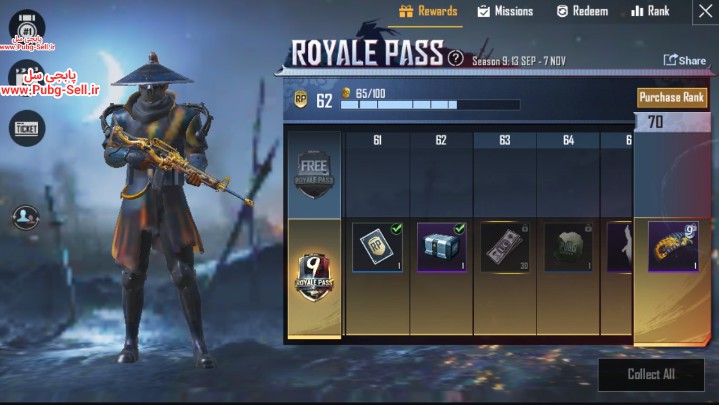Select the golden weapon skin rank 70 reward
Viewport: 719px width, 405px height.
click(x=673, y=246)
